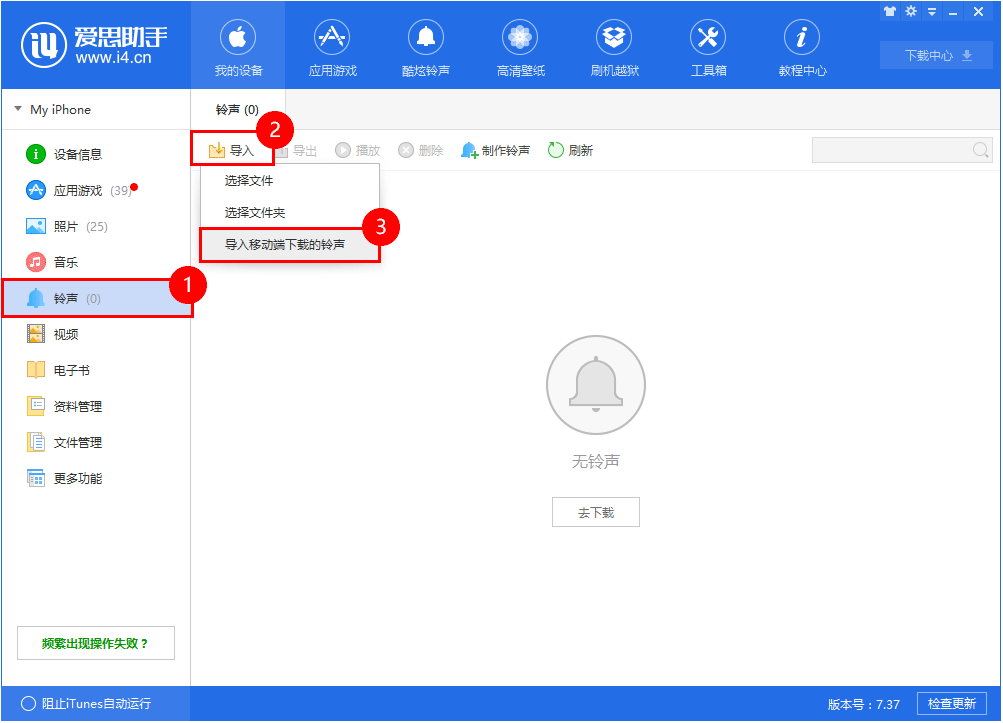This screenshot has width=1003, height=723.
Task: Open the 导入 import dropdown
Action: pos(232,149)
